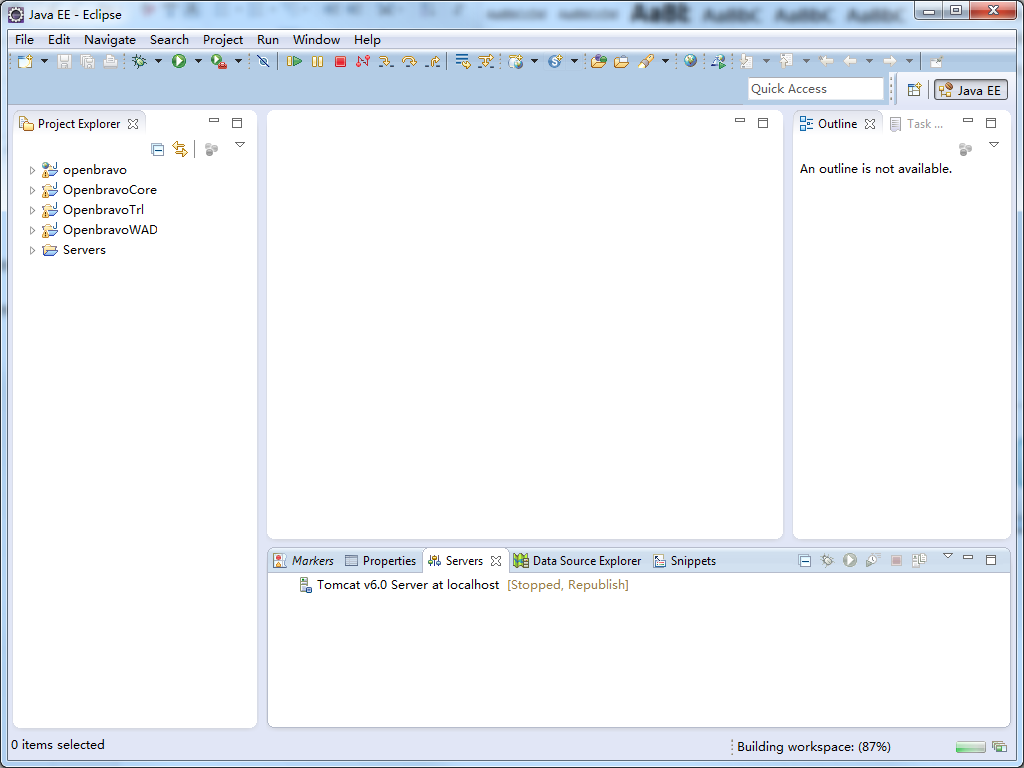1024x768 pixels.
Task: Open the Help menu
Action: (x=367, y=40)
